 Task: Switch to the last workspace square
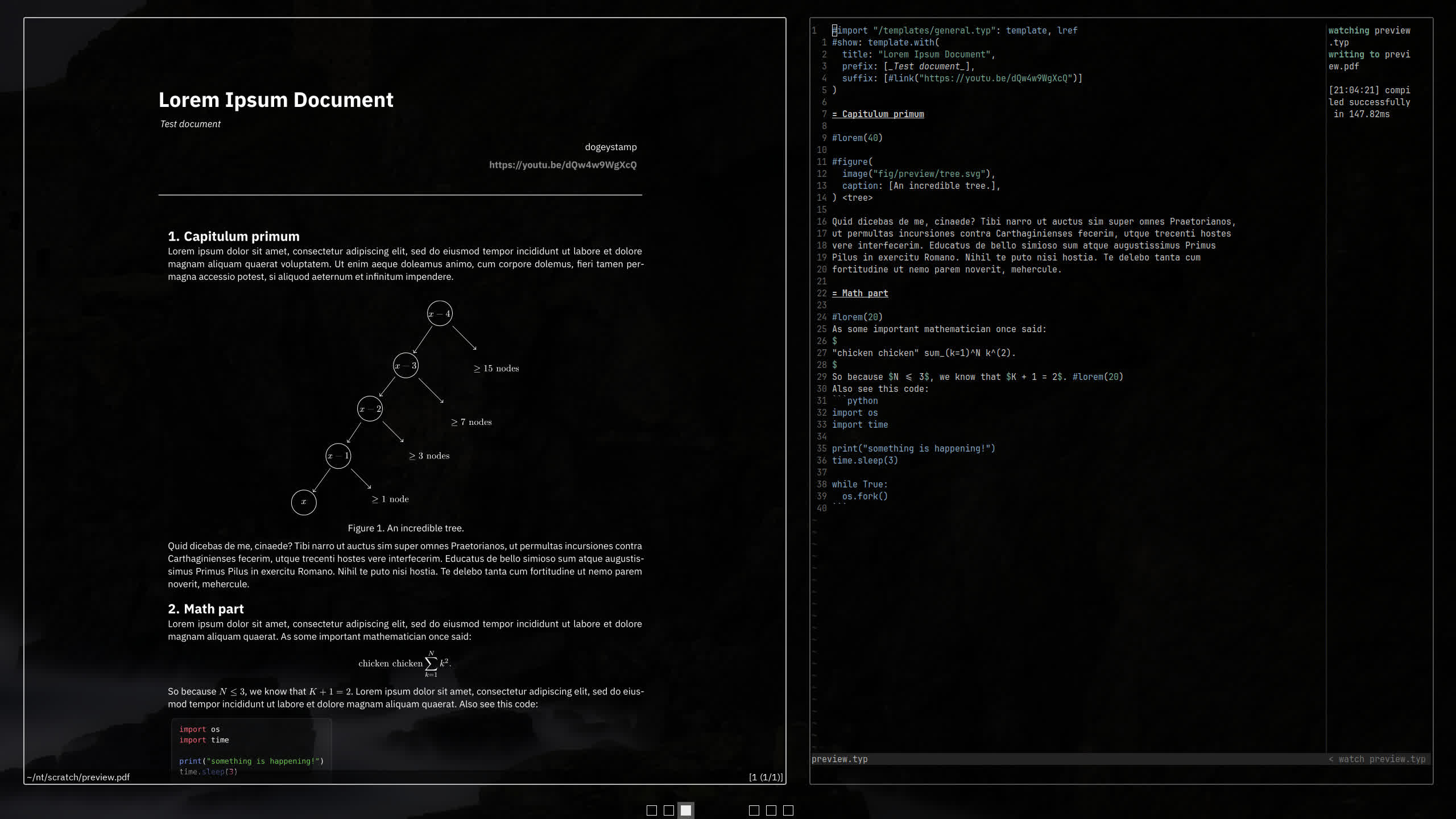788,810
